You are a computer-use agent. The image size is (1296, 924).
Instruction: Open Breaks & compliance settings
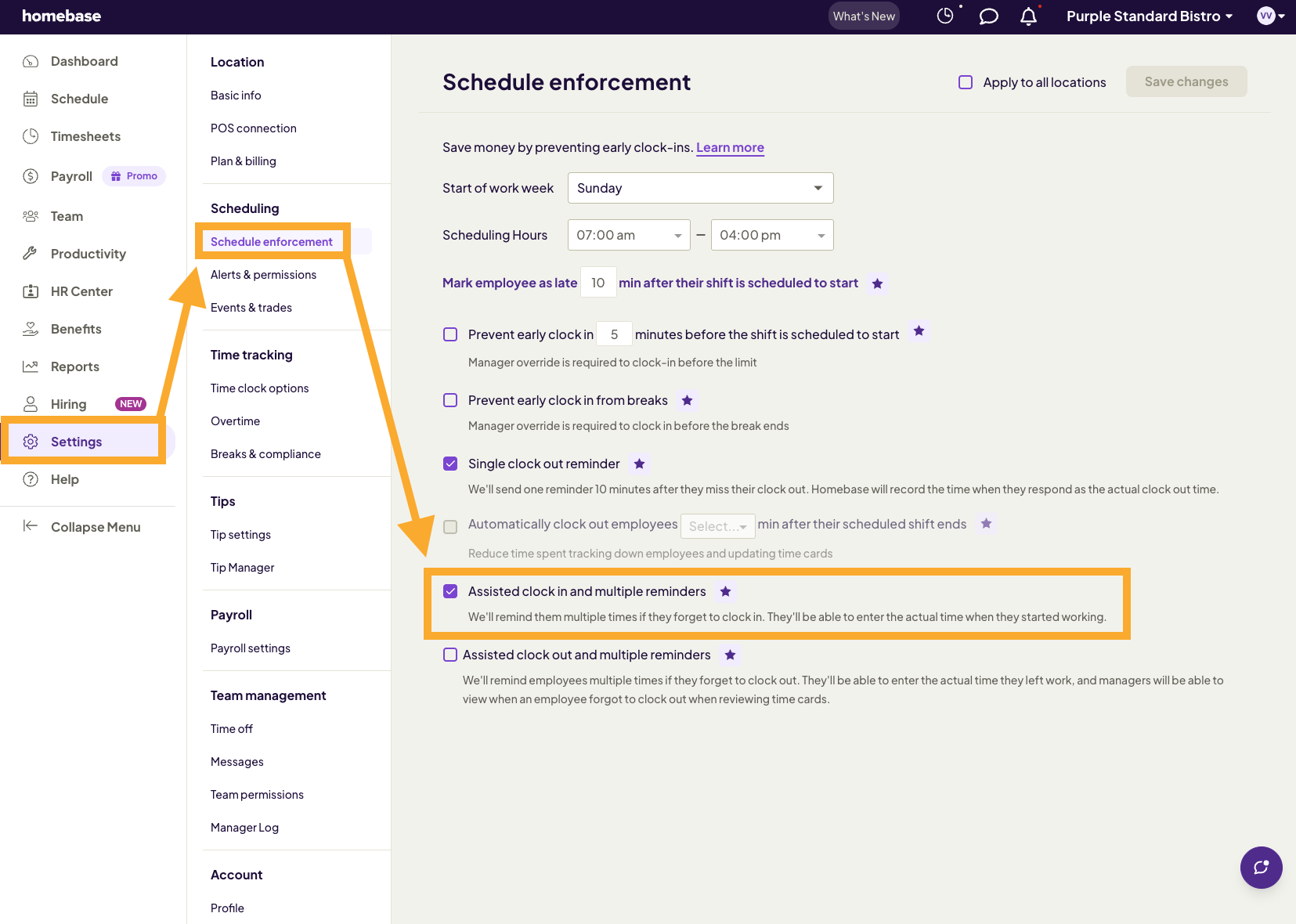coord(265,454)
